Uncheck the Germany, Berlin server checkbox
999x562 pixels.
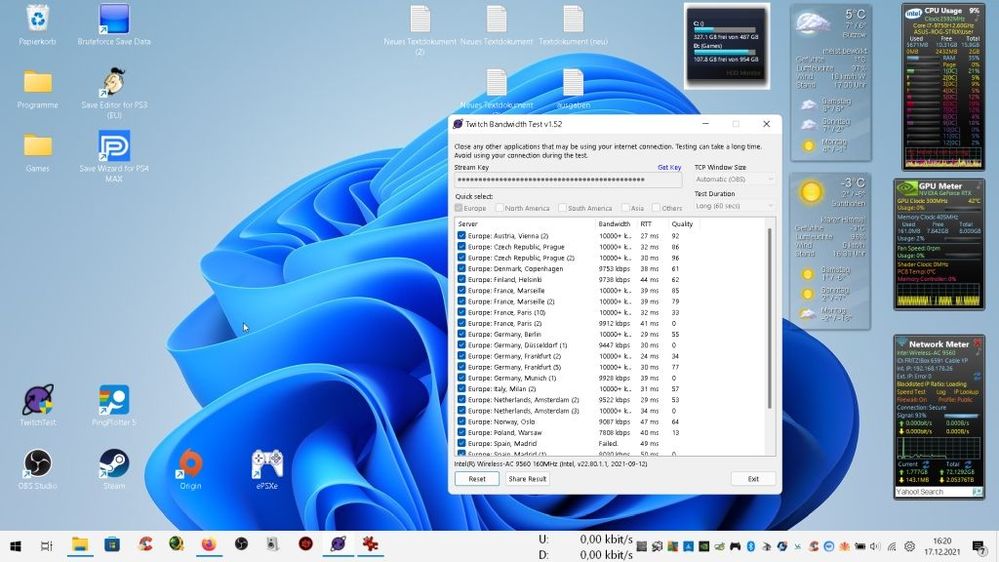[x=462, y=334]
